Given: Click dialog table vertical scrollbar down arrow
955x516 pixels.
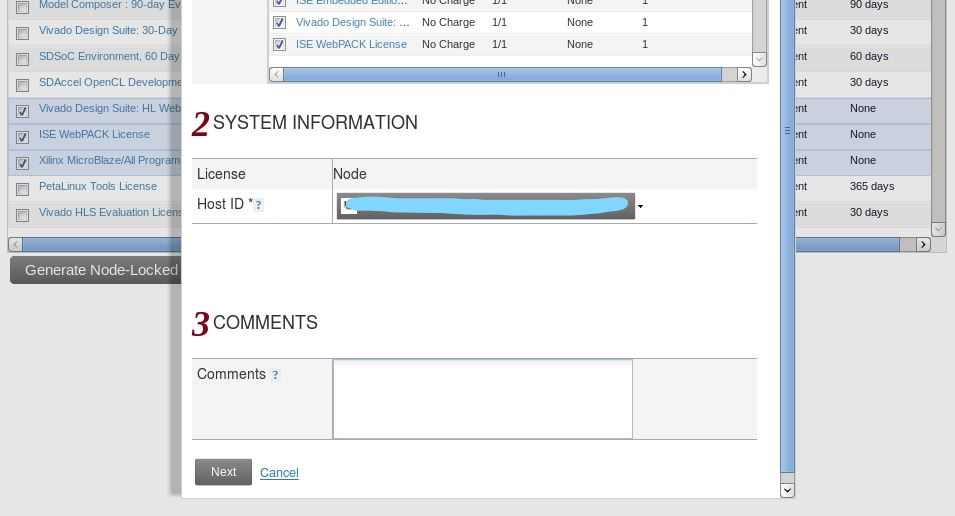Looking at the screenshot, I should click(759, 59).
